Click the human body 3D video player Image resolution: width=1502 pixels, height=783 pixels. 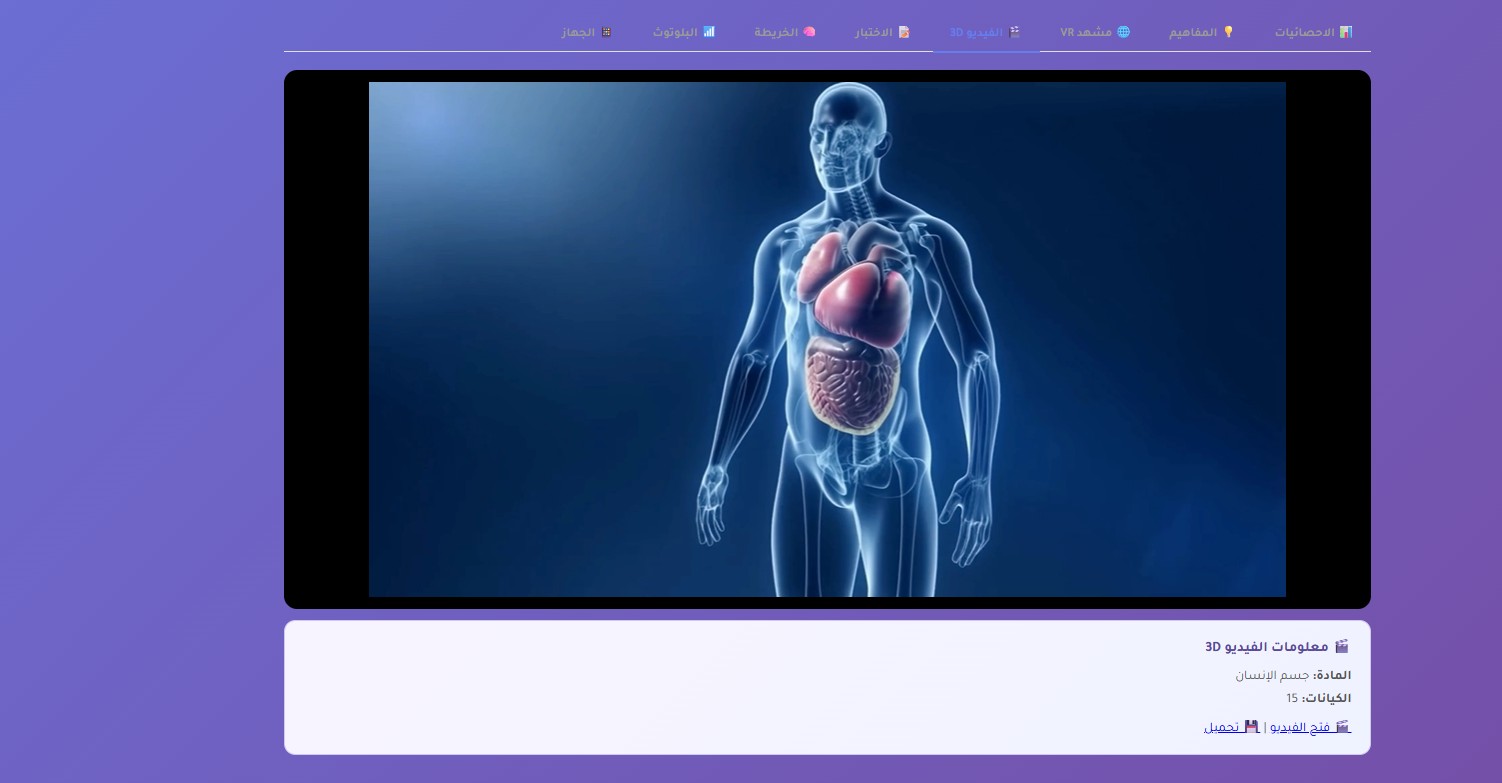point(827,339)
